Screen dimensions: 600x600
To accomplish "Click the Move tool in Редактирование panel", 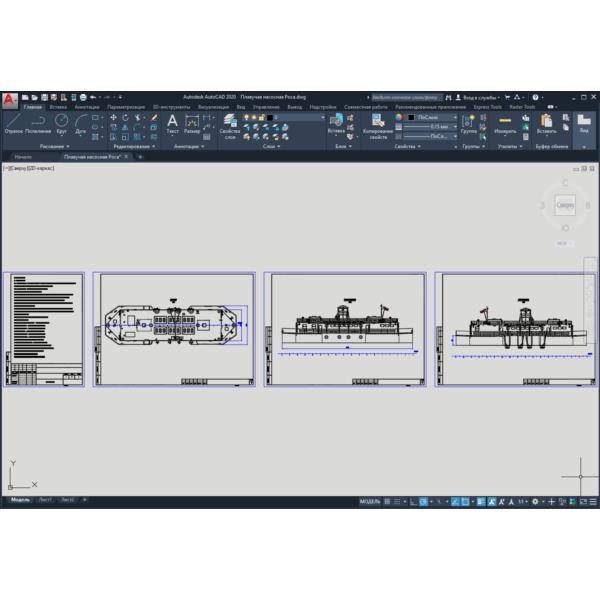I will [113, 117].
